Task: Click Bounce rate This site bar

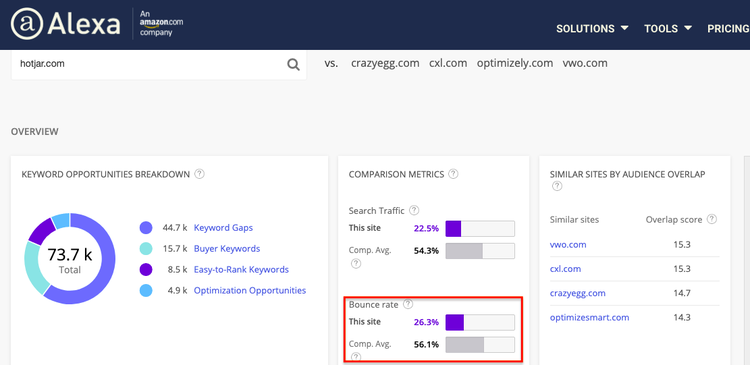Action: [480, 322]
